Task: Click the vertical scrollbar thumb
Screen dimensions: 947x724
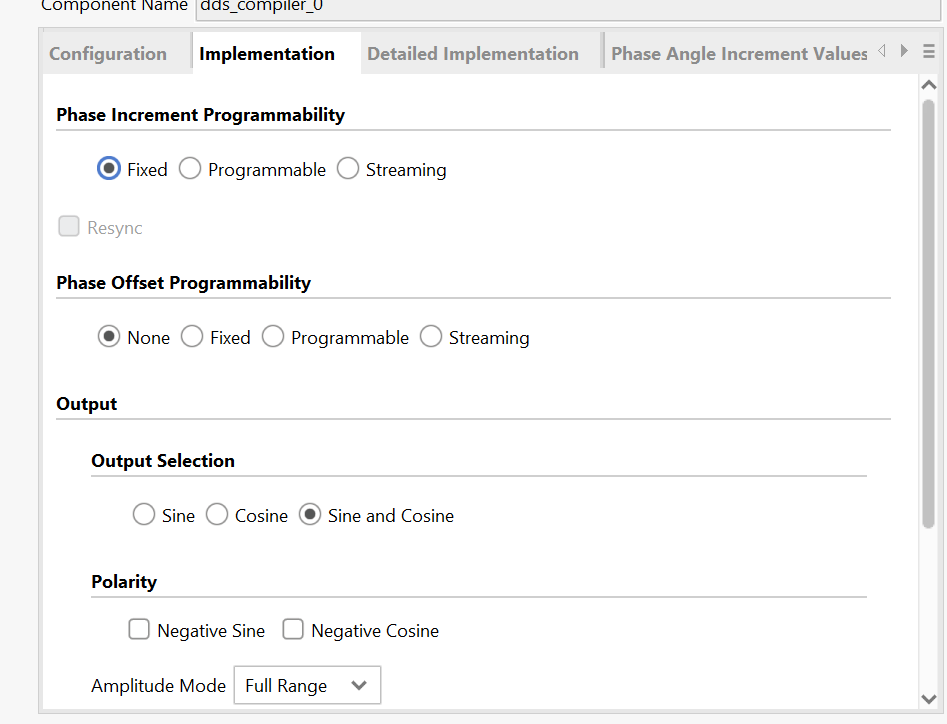Action: pyautogui.click(x=927, y=310)
